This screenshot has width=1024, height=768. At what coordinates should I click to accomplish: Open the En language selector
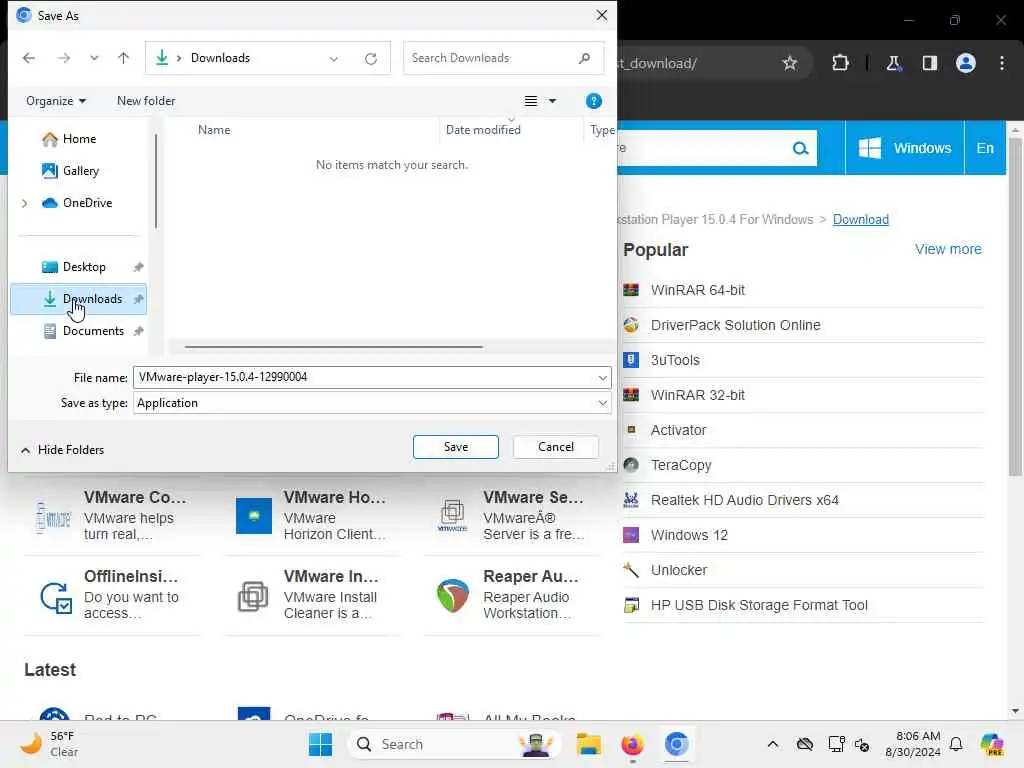tap(985, 148)
